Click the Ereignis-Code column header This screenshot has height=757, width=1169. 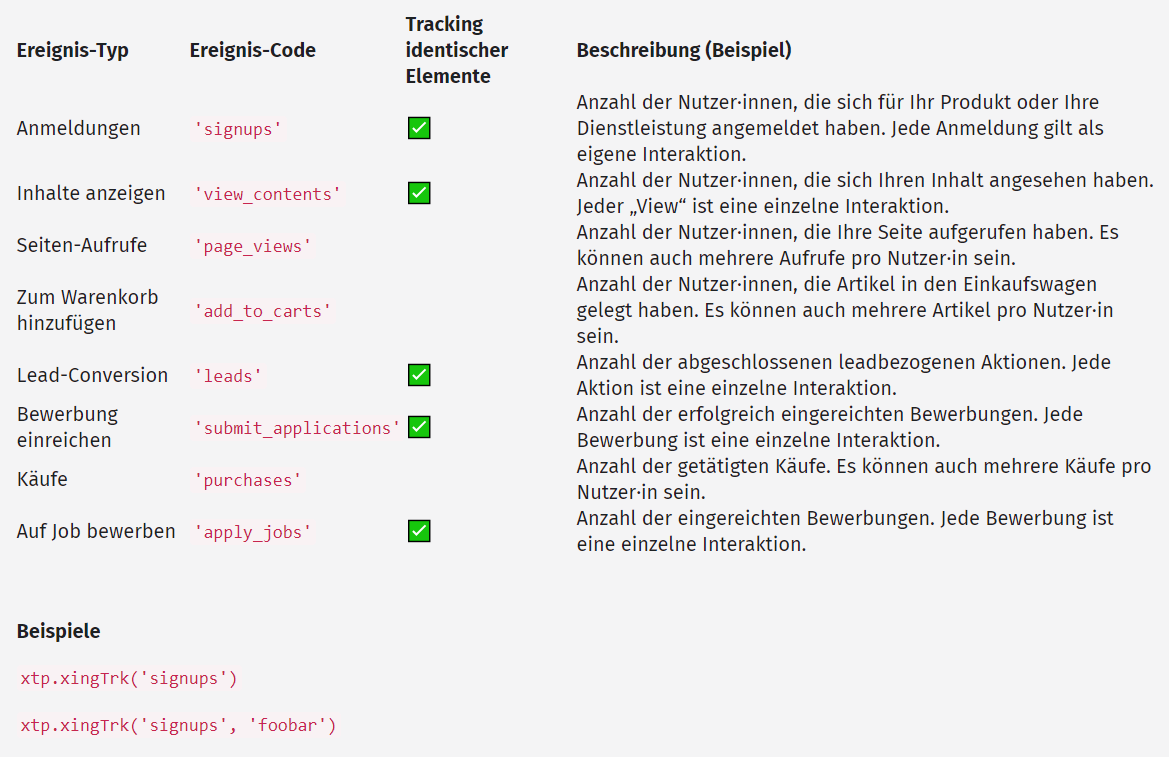tap(252, 50)
